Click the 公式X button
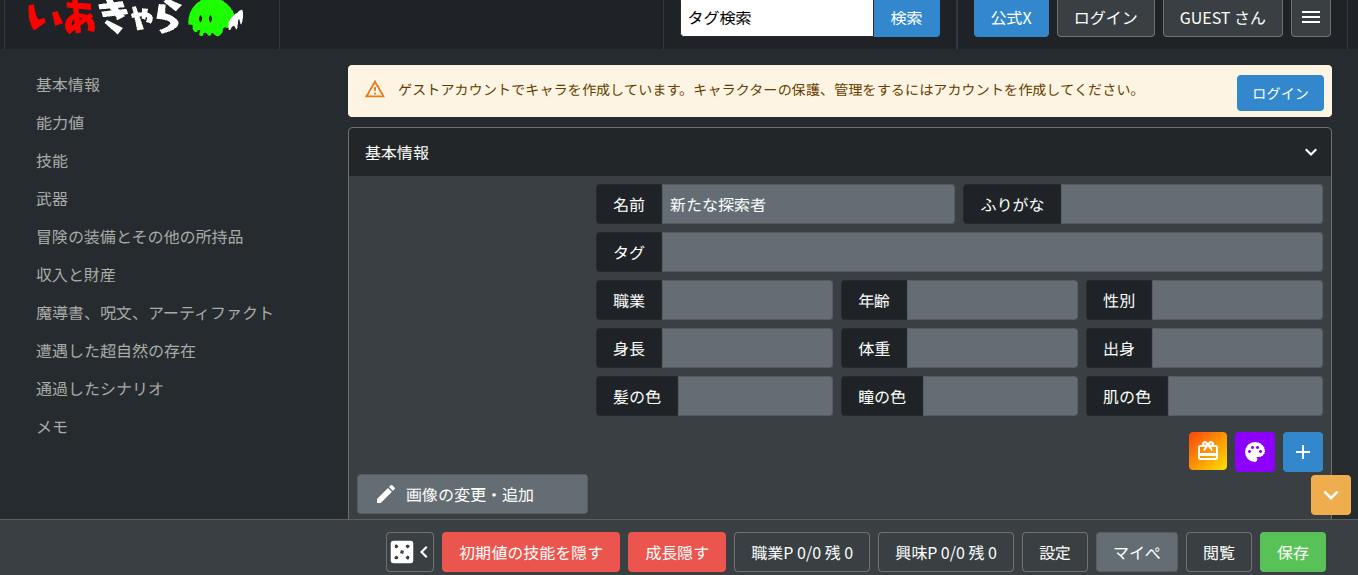Image resolution: width=1358 pixels, height=575 pixels. pyautogui.click(x=1011, y=18)
